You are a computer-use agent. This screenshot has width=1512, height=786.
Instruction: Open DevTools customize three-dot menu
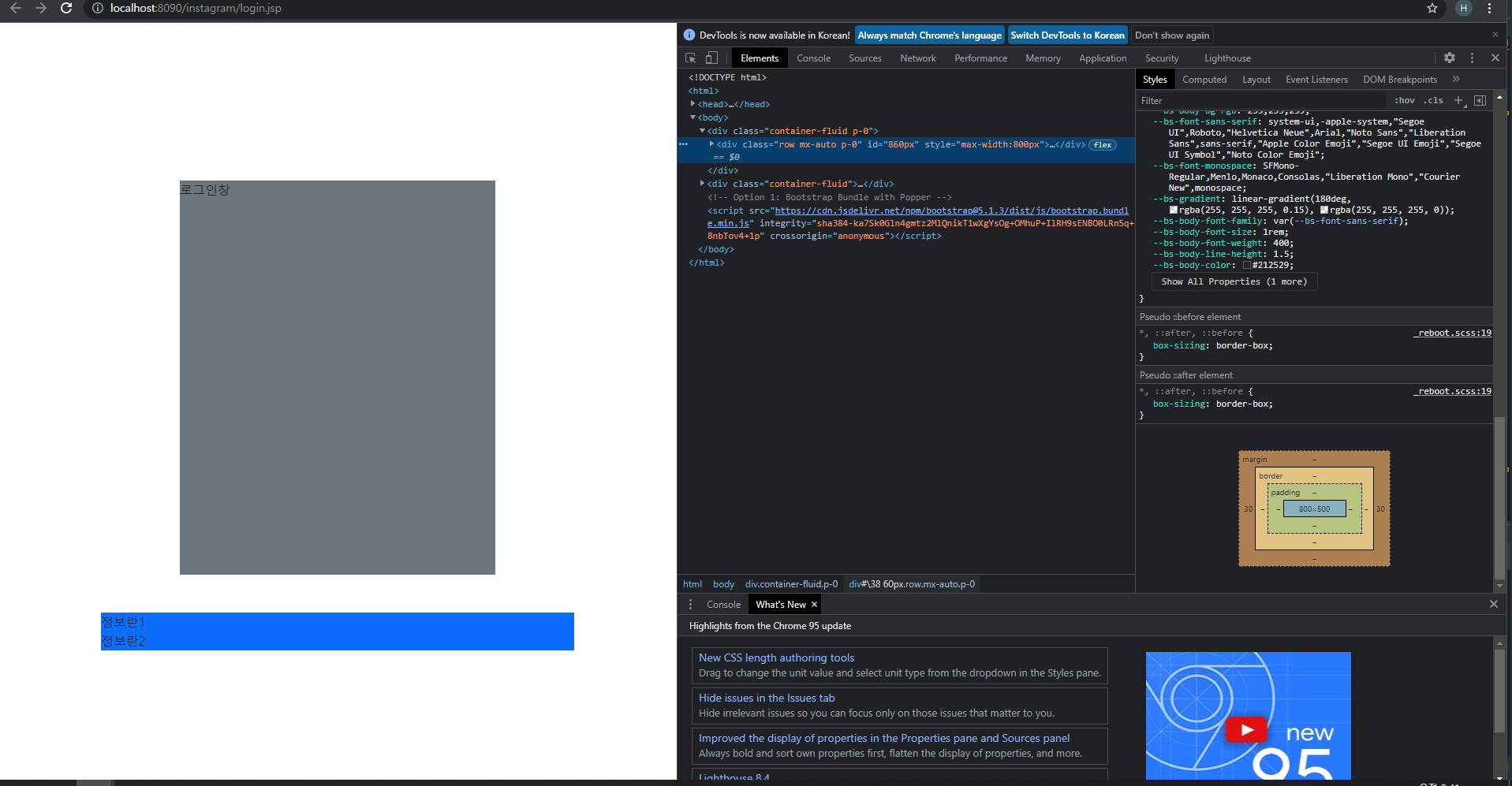pos(1472,58)
